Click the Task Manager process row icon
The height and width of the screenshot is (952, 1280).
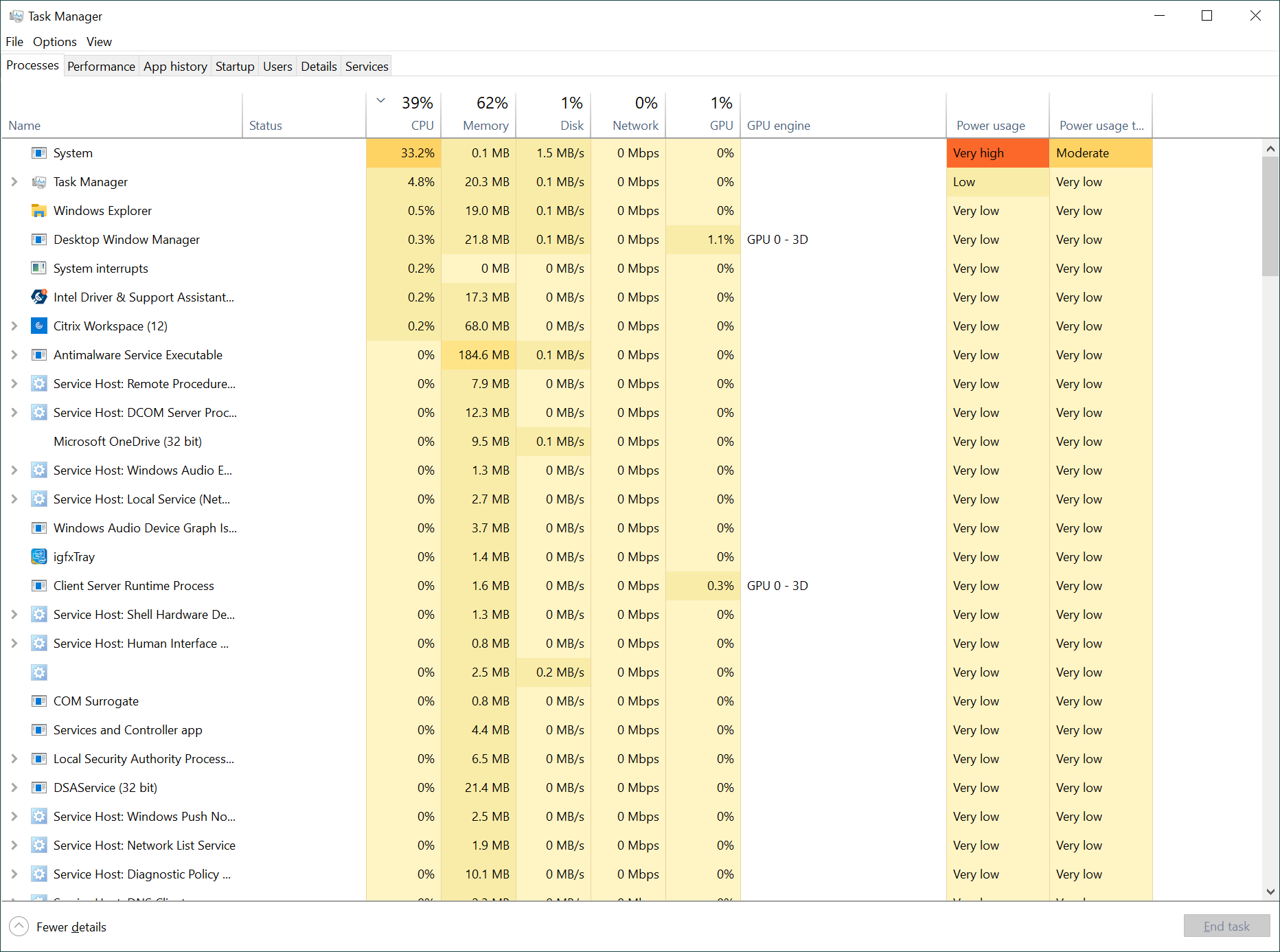pyautogui.click(x=39, y=182)
